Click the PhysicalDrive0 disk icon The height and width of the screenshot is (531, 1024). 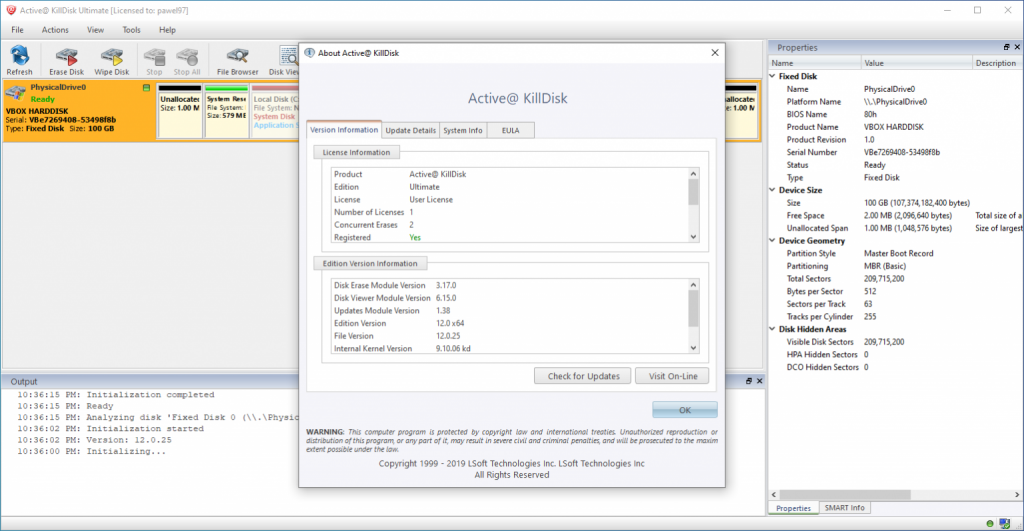tap(15, 92)
